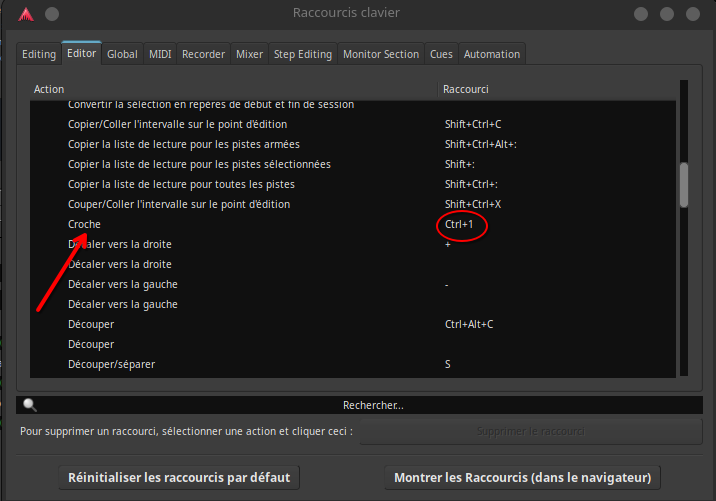Select the Découper/séparer action row

coord(111,364)
